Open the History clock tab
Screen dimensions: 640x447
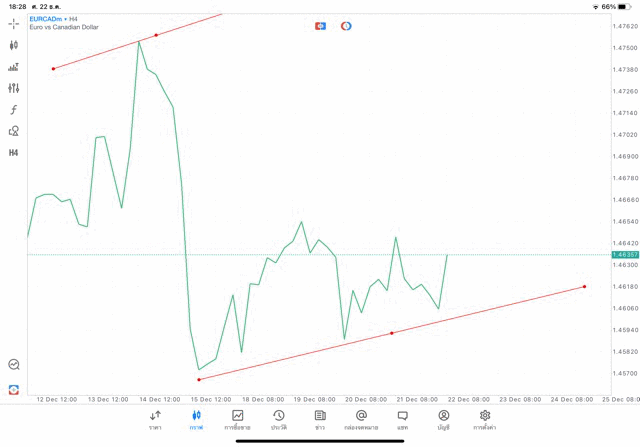(278, 419)
